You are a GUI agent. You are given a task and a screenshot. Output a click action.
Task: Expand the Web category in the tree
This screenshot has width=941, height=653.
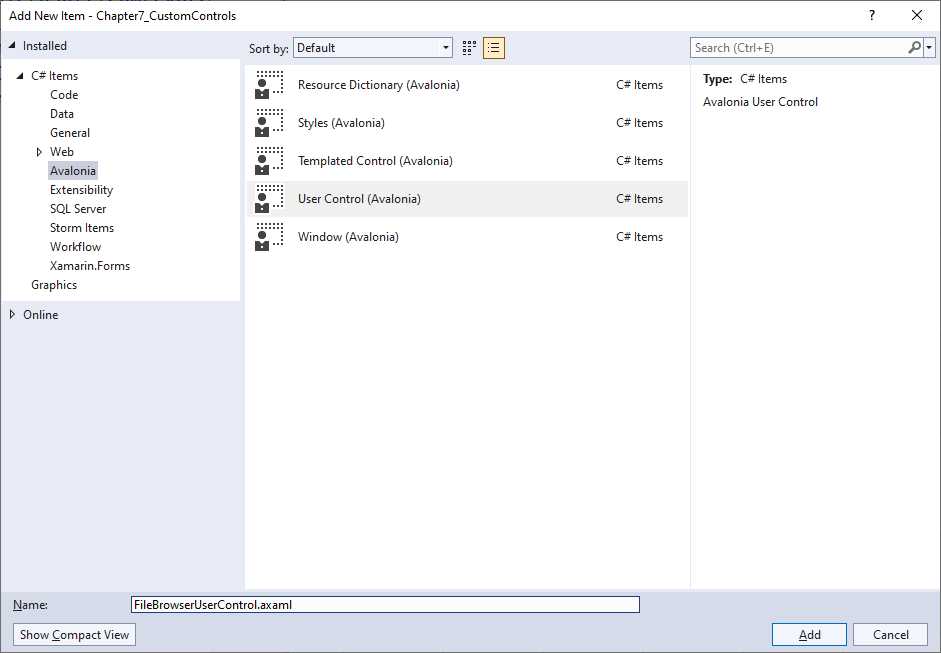(x=40, y=151)
